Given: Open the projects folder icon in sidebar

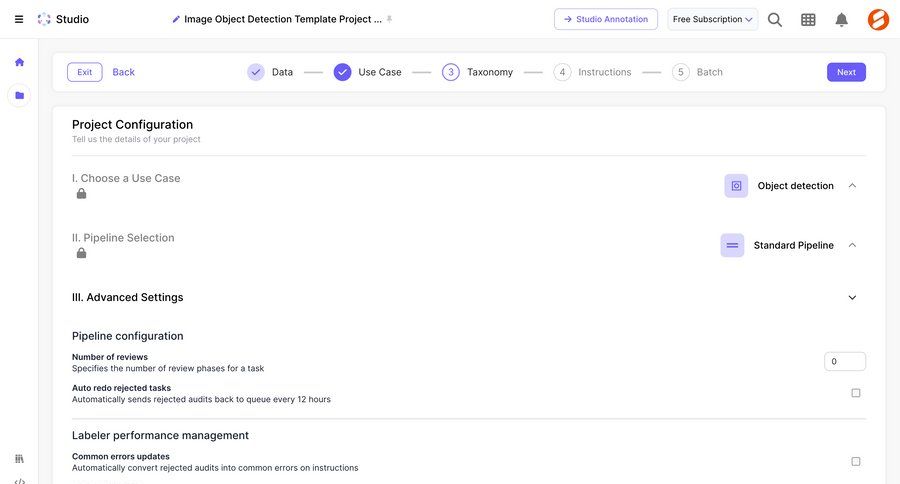Looking at the screenshot, I should pos(19,96).
